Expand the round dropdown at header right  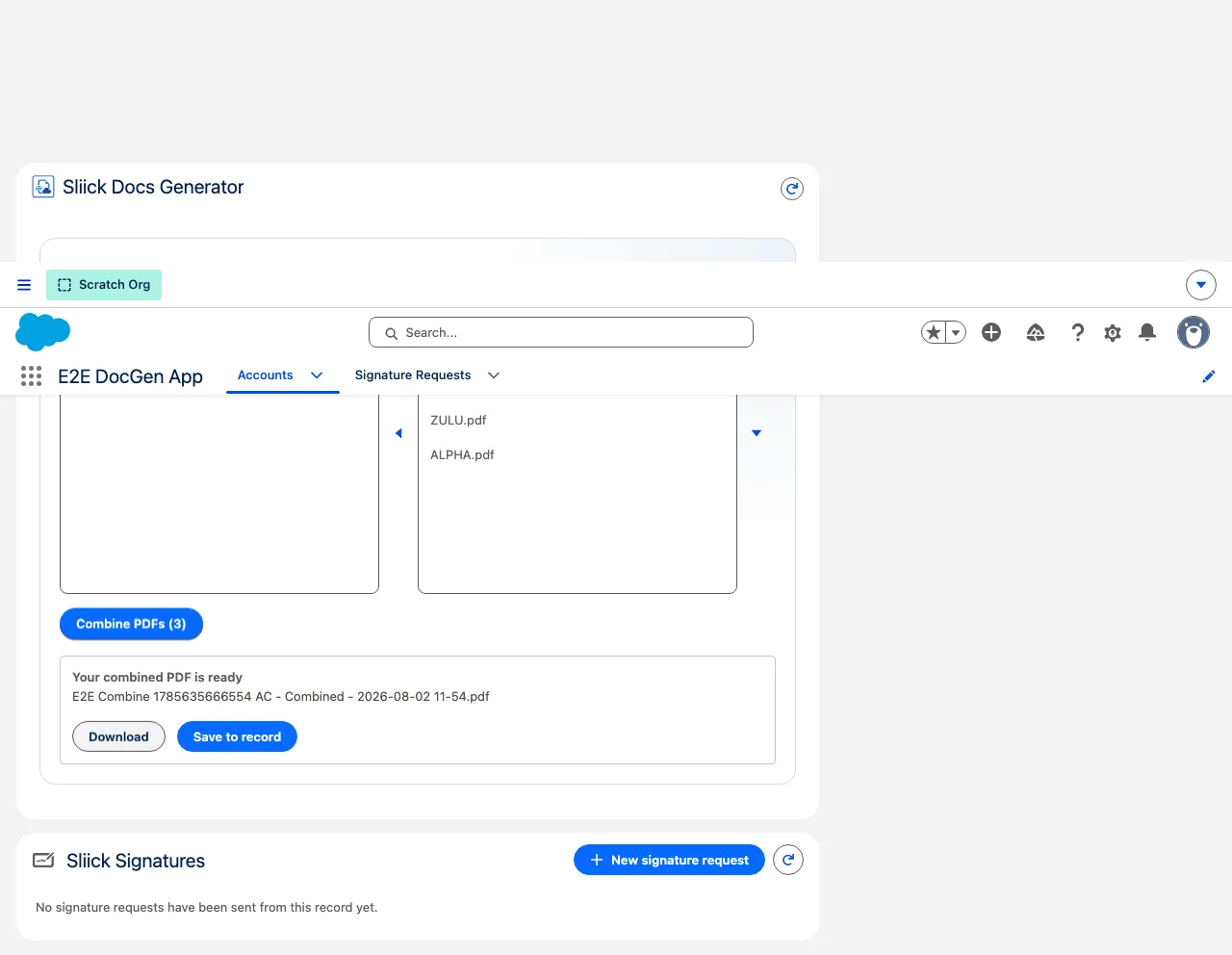pyautogui.click(x=1201, y=285)
